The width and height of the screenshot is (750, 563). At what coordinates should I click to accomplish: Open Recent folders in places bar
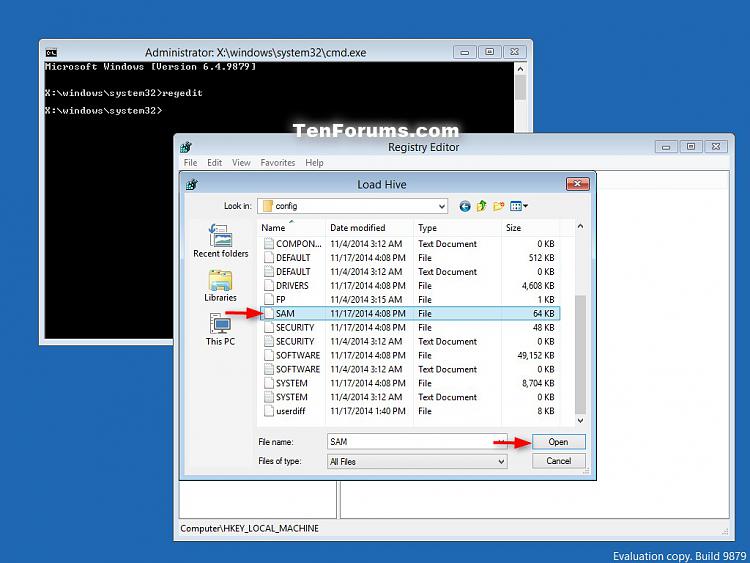[x=221, y=241]
